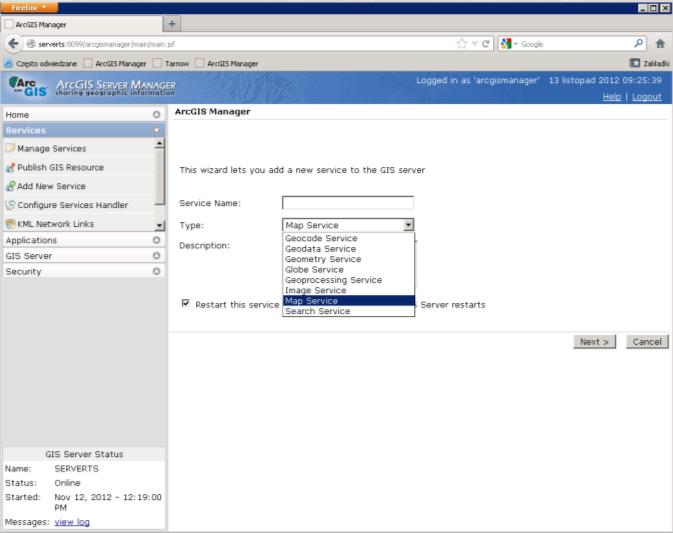The image size is (673, 533).
Task: Click the Google search engine icon
Action: click(506, 44)
